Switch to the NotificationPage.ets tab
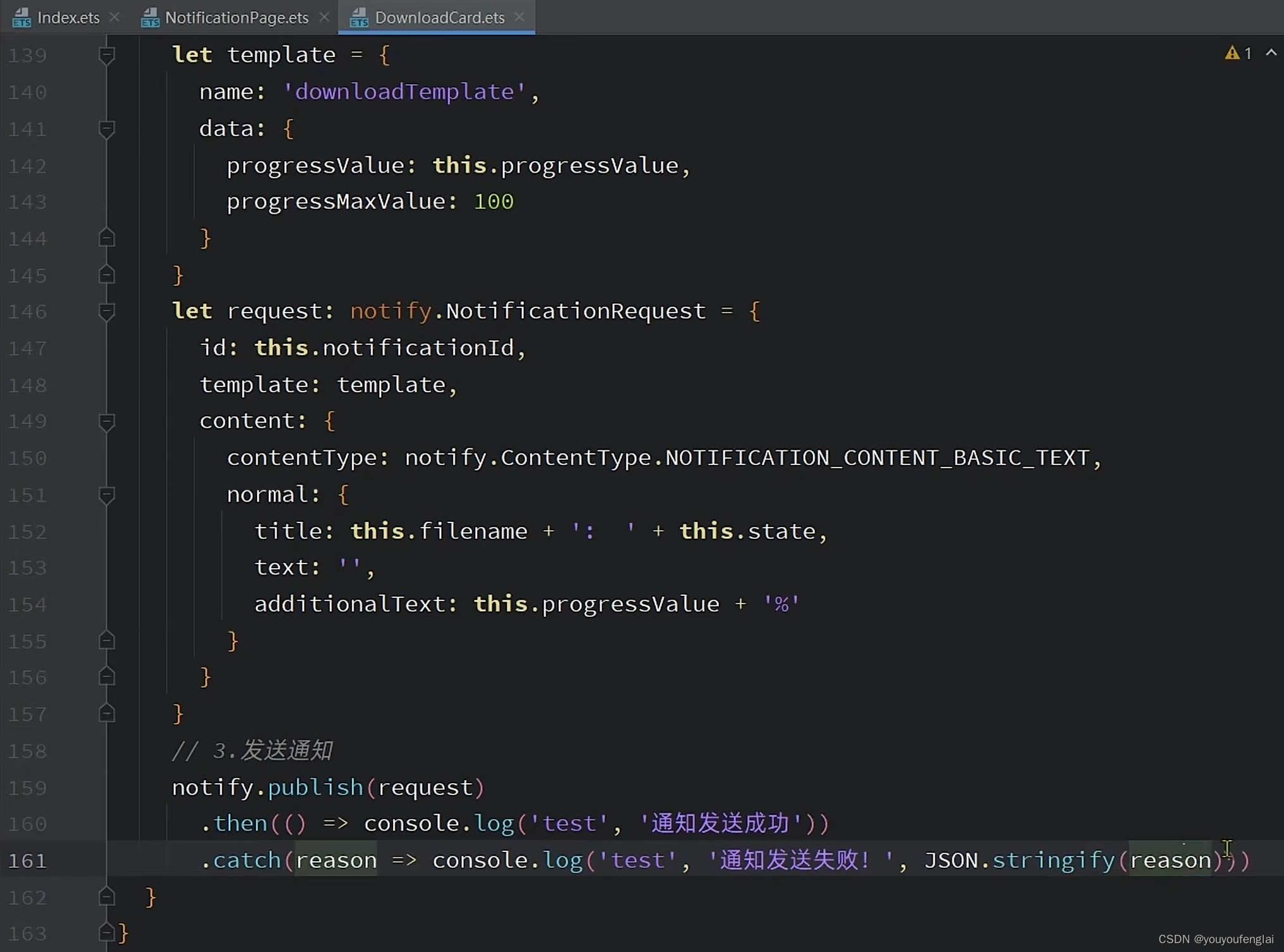Viewport: 1284px width, 952px height. click(237, 17)
